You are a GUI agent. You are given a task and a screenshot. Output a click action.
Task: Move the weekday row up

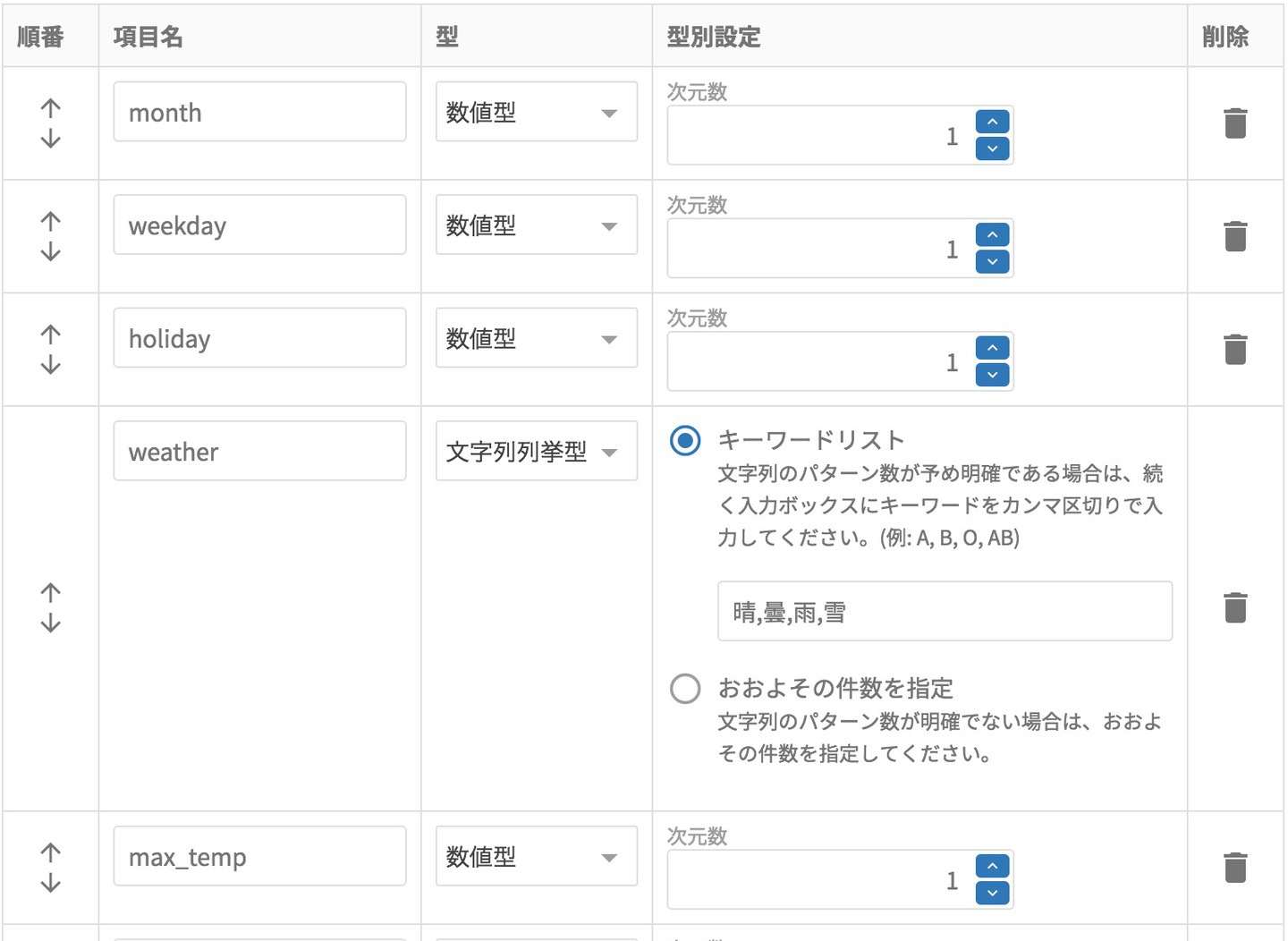click(51, 221)
